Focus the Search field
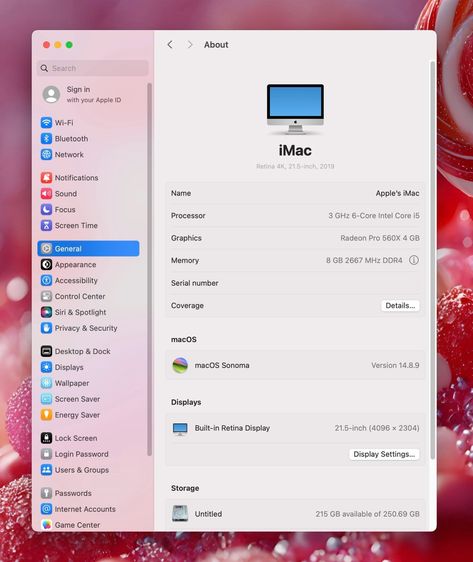473x562 pixels. [x=93, y=68]
